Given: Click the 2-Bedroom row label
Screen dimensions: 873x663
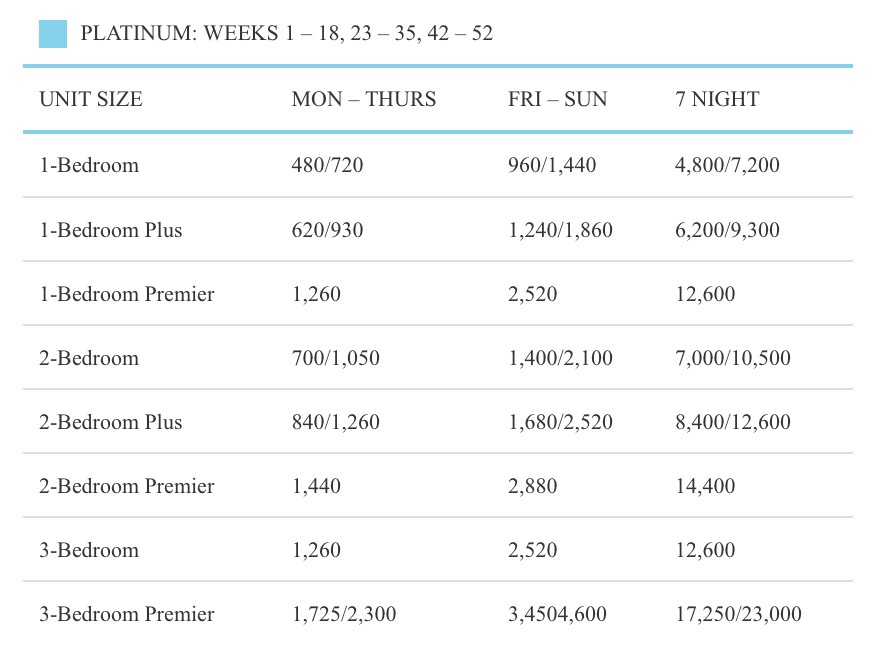Looking at the screenshot, I should tap(89, 358).
